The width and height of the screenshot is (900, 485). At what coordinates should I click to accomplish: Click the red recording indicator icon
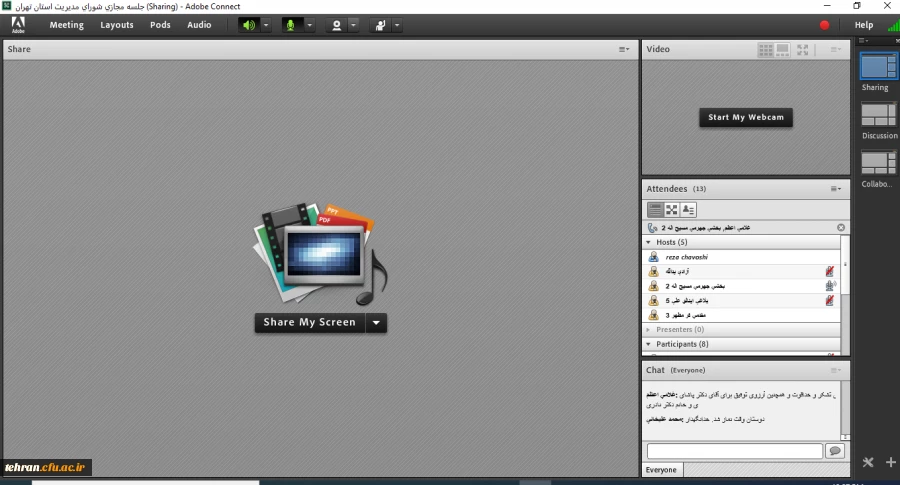click(825, 25)
